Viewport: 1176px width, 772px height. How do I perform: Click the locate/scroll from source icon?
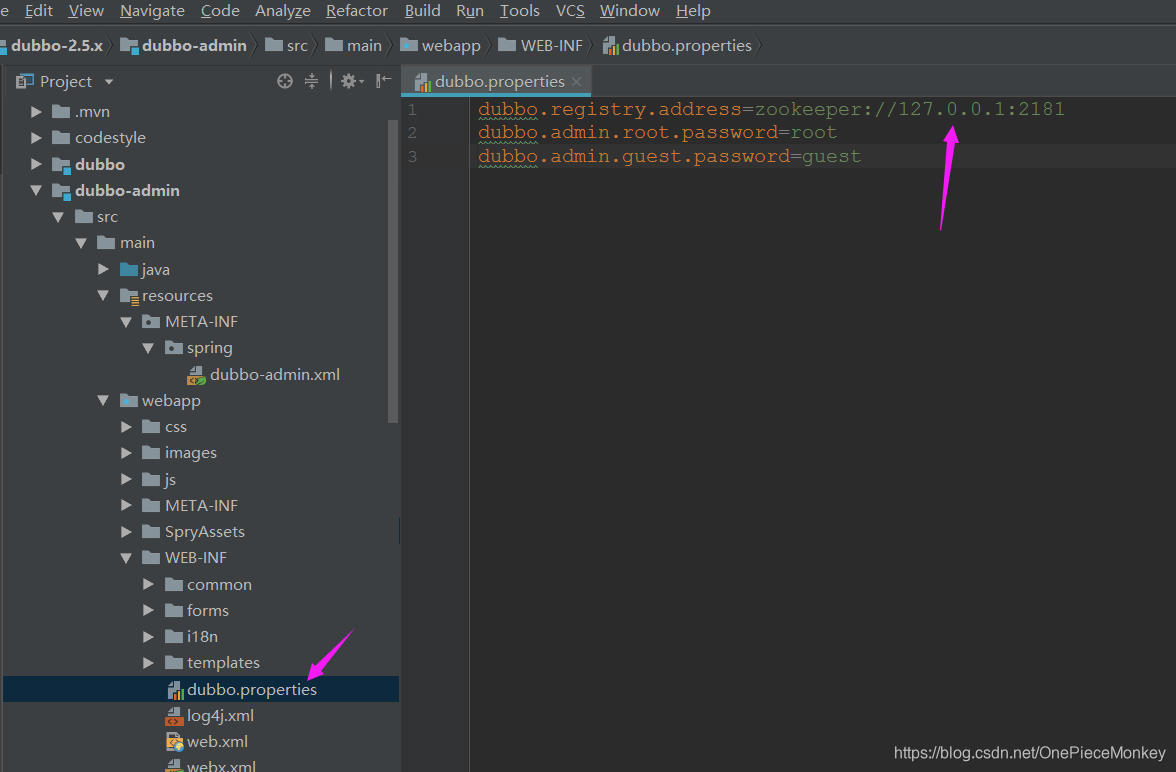coord(285,81)
